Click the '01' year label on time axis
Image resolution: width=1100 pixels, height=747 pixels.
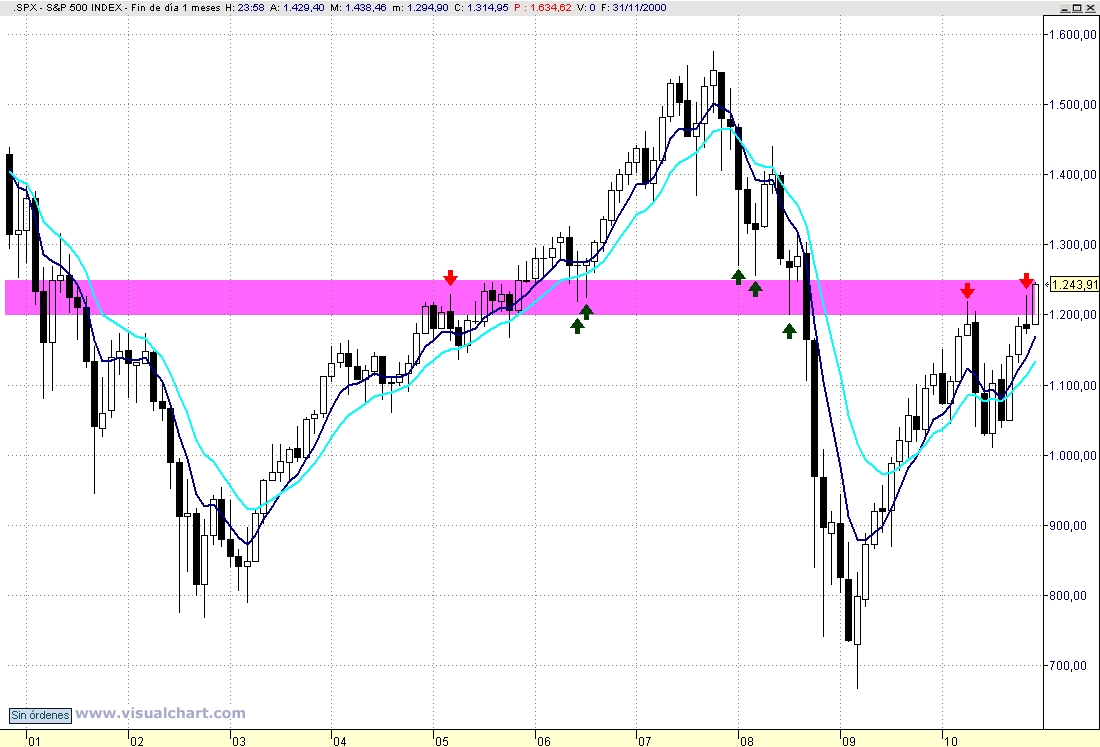coord(34,741)
